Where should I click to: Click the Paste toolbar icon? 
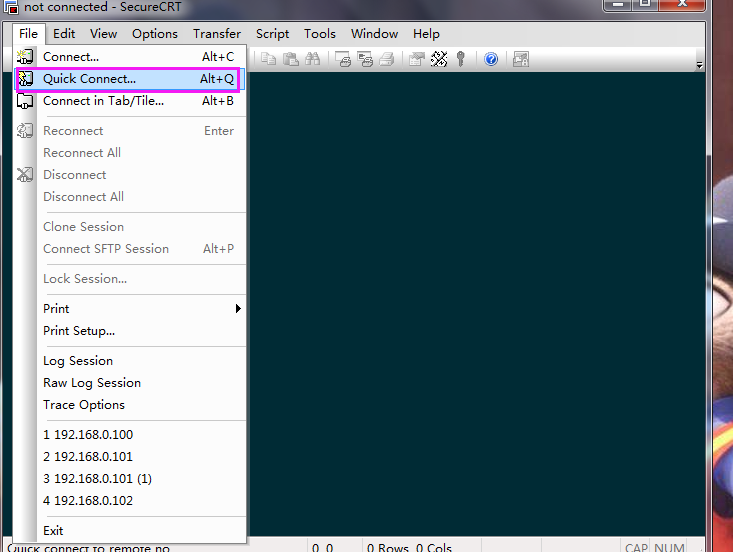point(291,59)
